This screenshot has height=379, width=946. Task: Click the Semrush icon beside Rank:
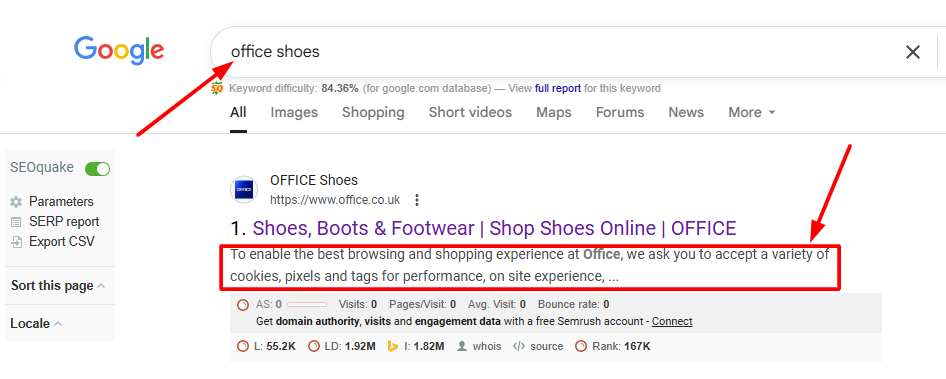pyautogui.click(x=581, y=346)
